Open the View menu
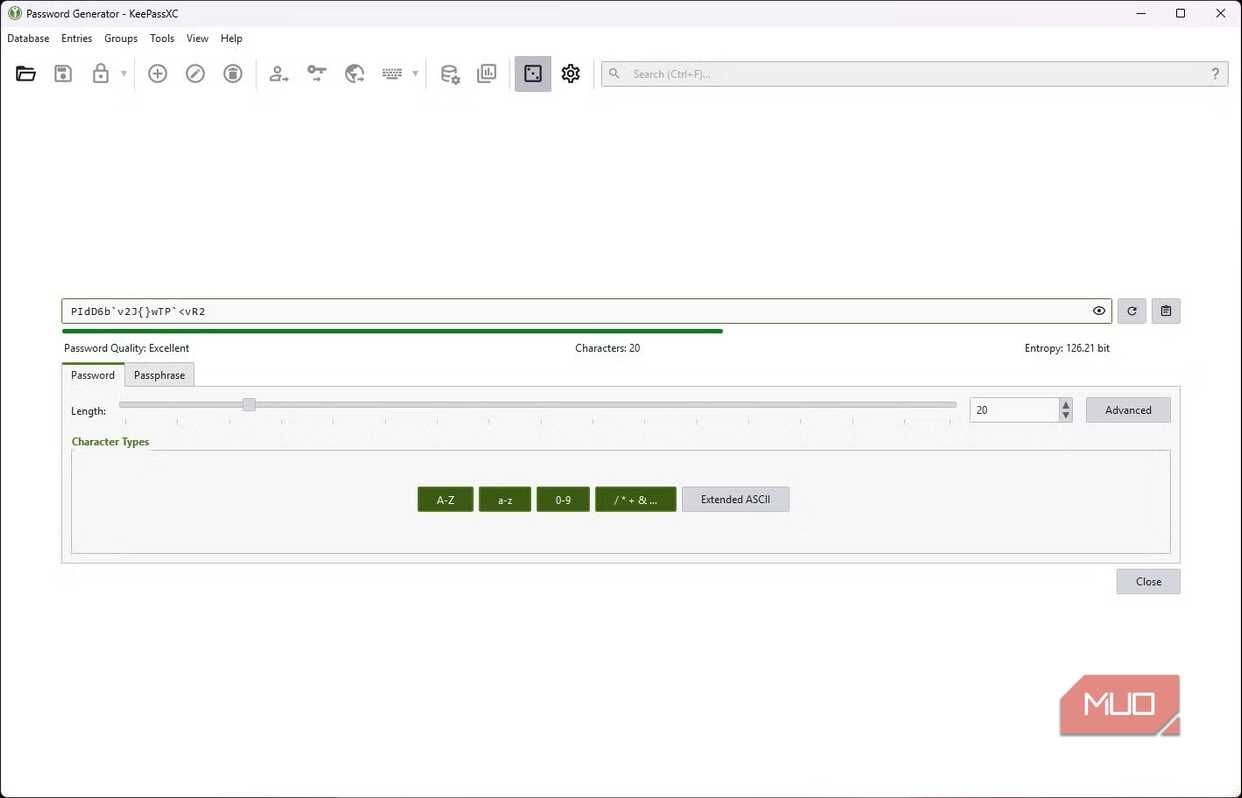This screenshot has height=798, width=1242. (x=198, y=38)
